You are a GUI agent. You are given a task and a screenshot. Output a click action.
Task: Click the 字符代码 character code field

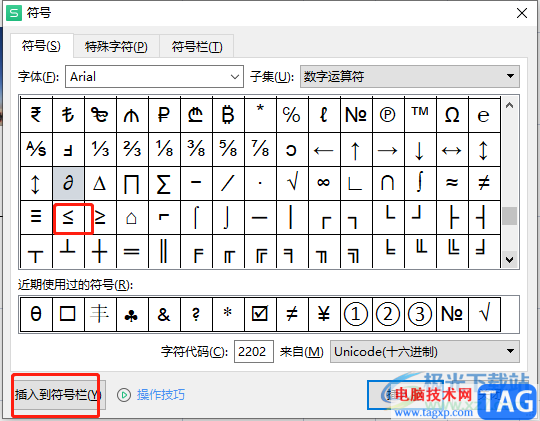254,352
